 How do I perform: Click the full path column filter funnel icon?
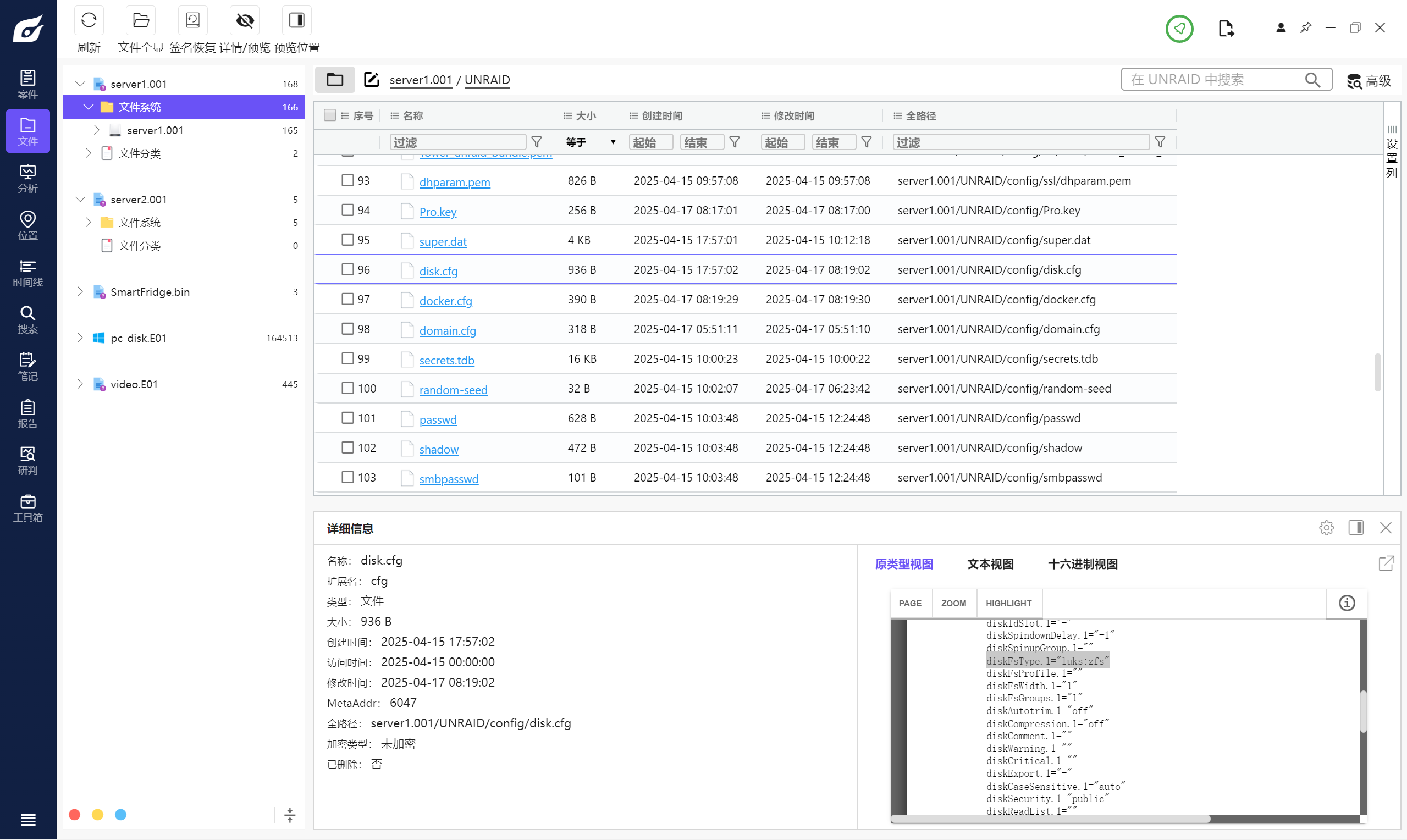point(1160,142)
